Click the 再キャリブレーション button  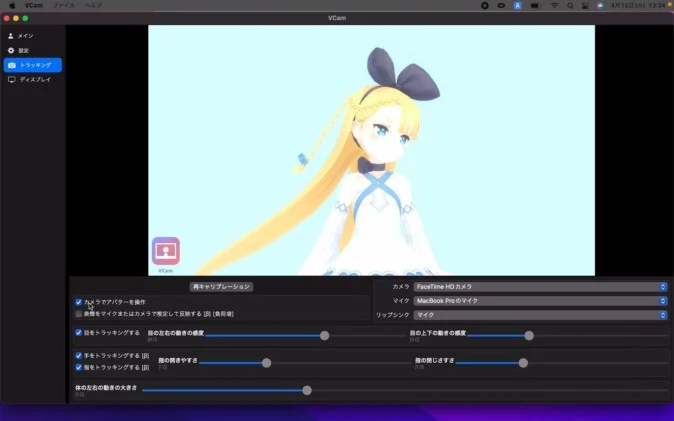221,287
